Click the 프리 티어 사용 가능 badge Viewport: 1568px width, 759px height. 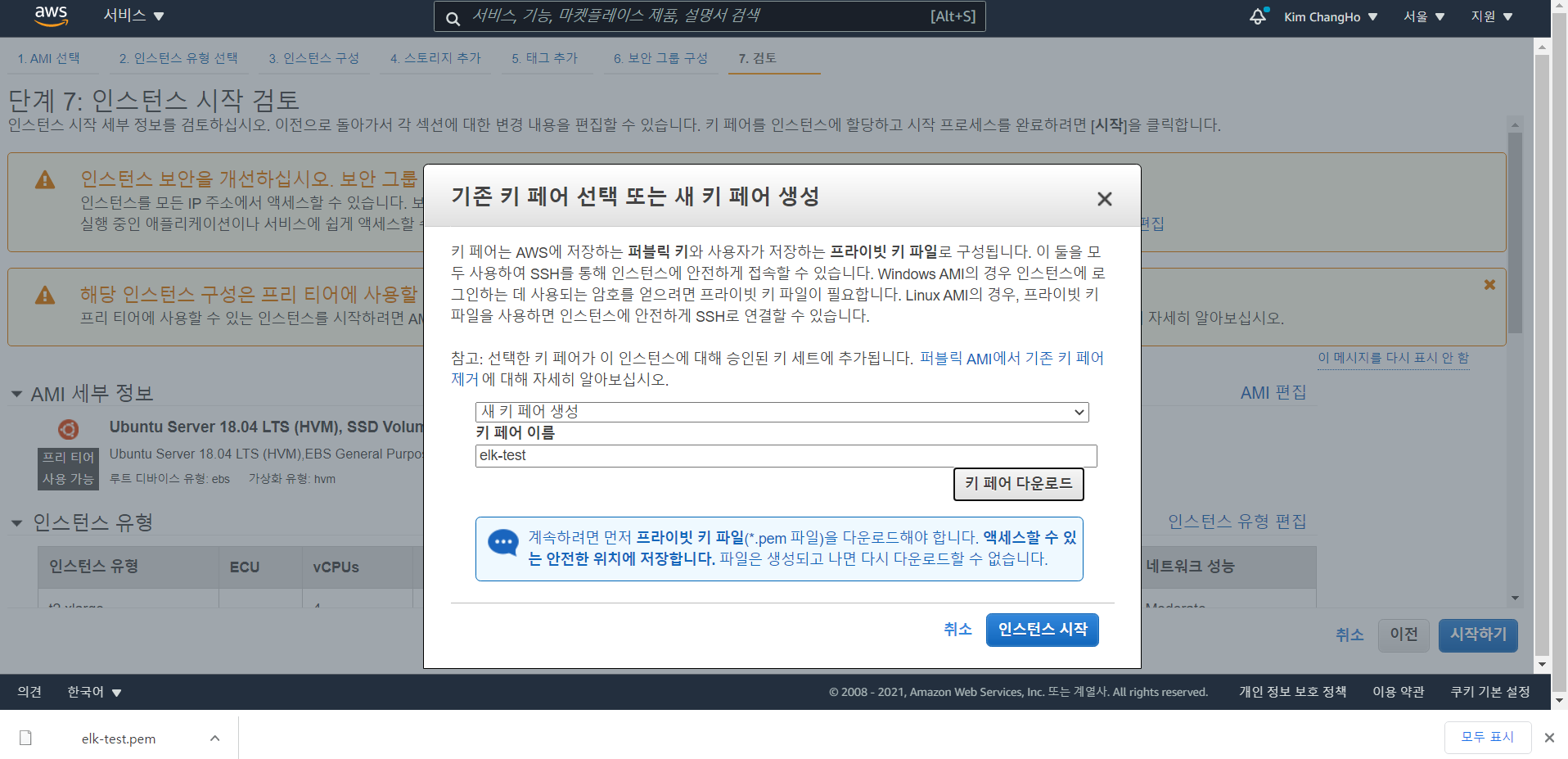tap(69, 468)
